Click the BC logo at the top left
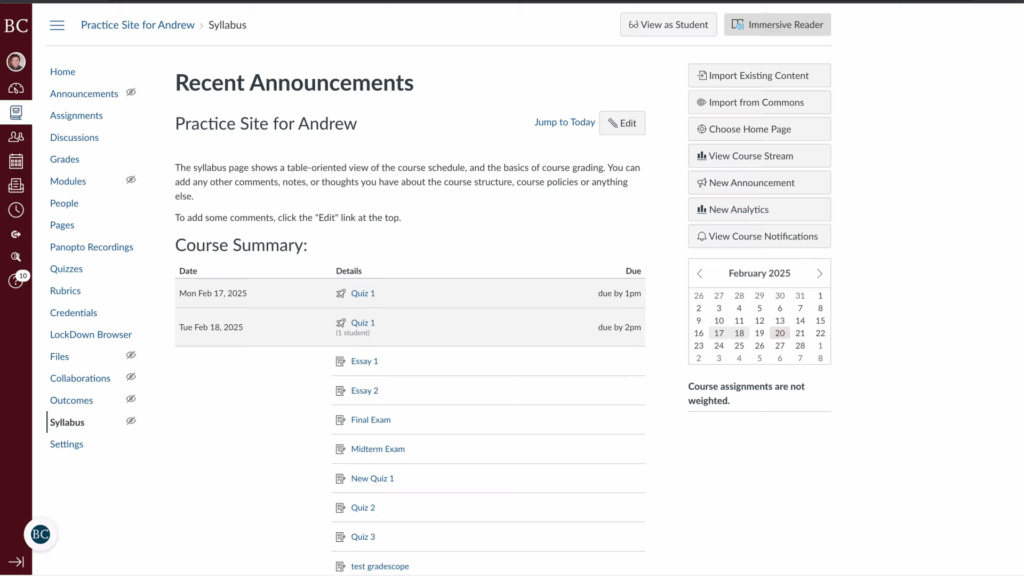Image resolution: width=1024 pixels, height=576 pixels. [x=15, y=25]
